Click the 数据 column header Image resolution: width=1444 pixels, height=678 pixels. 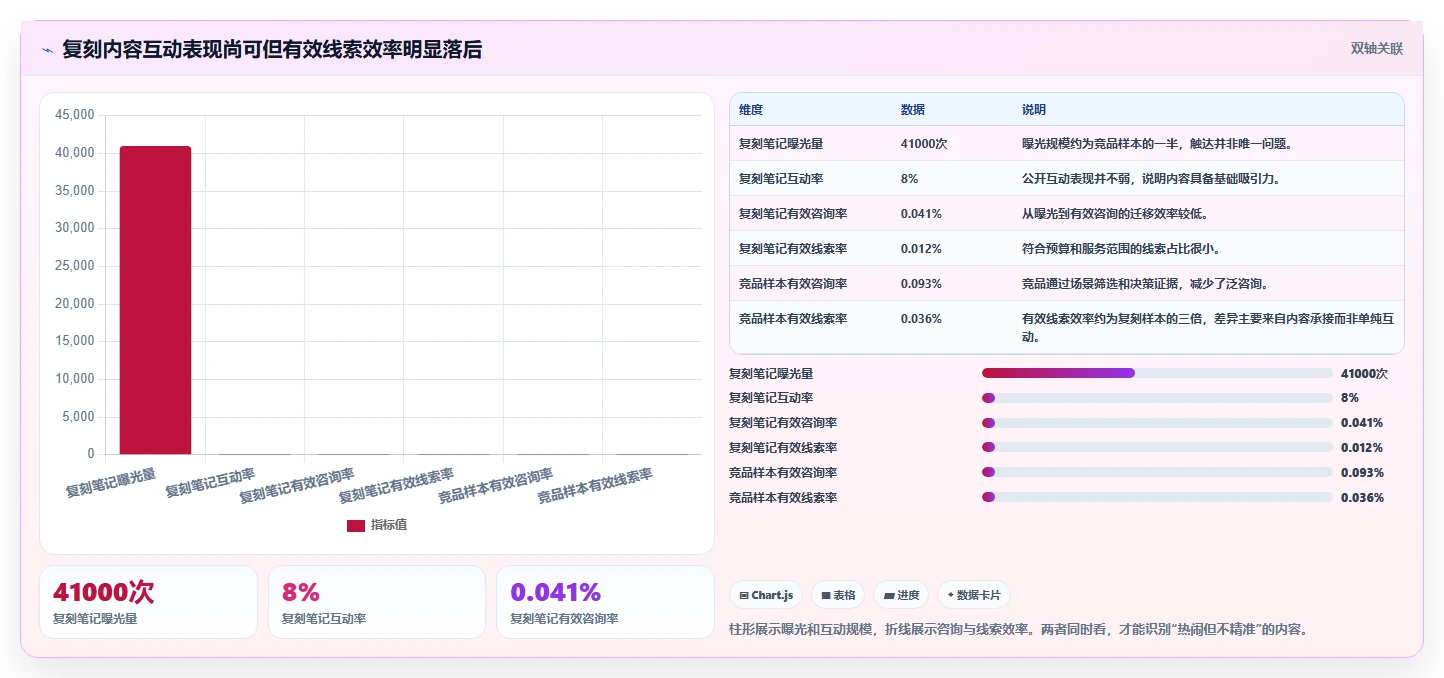pyautogui.click(x=913, y=110)
